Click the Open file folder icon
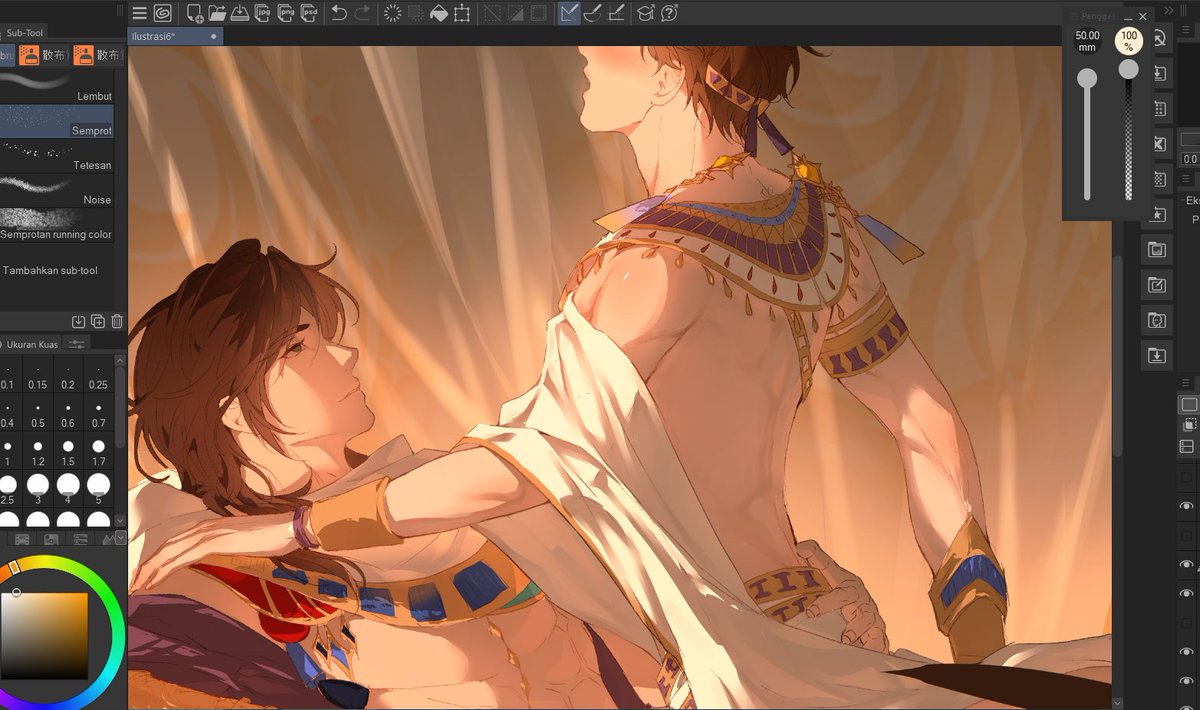 217,13
